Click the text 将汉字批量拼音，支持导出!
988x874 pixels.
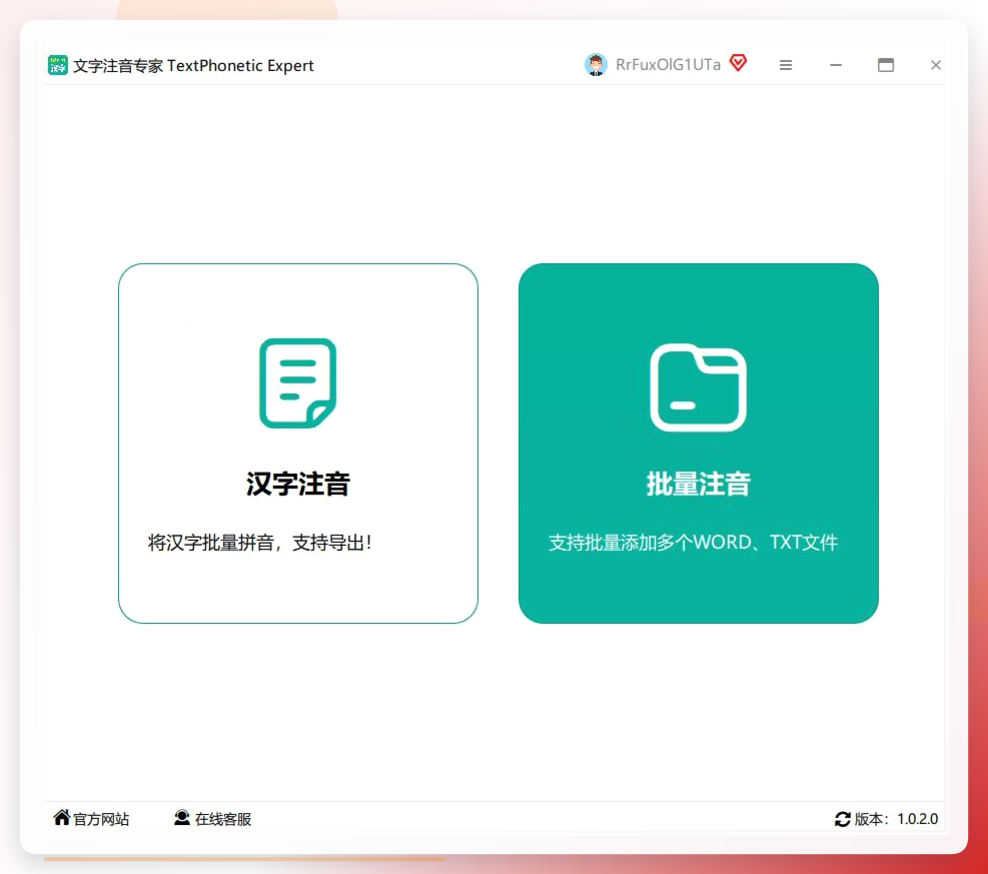click(x=260, y=543)
